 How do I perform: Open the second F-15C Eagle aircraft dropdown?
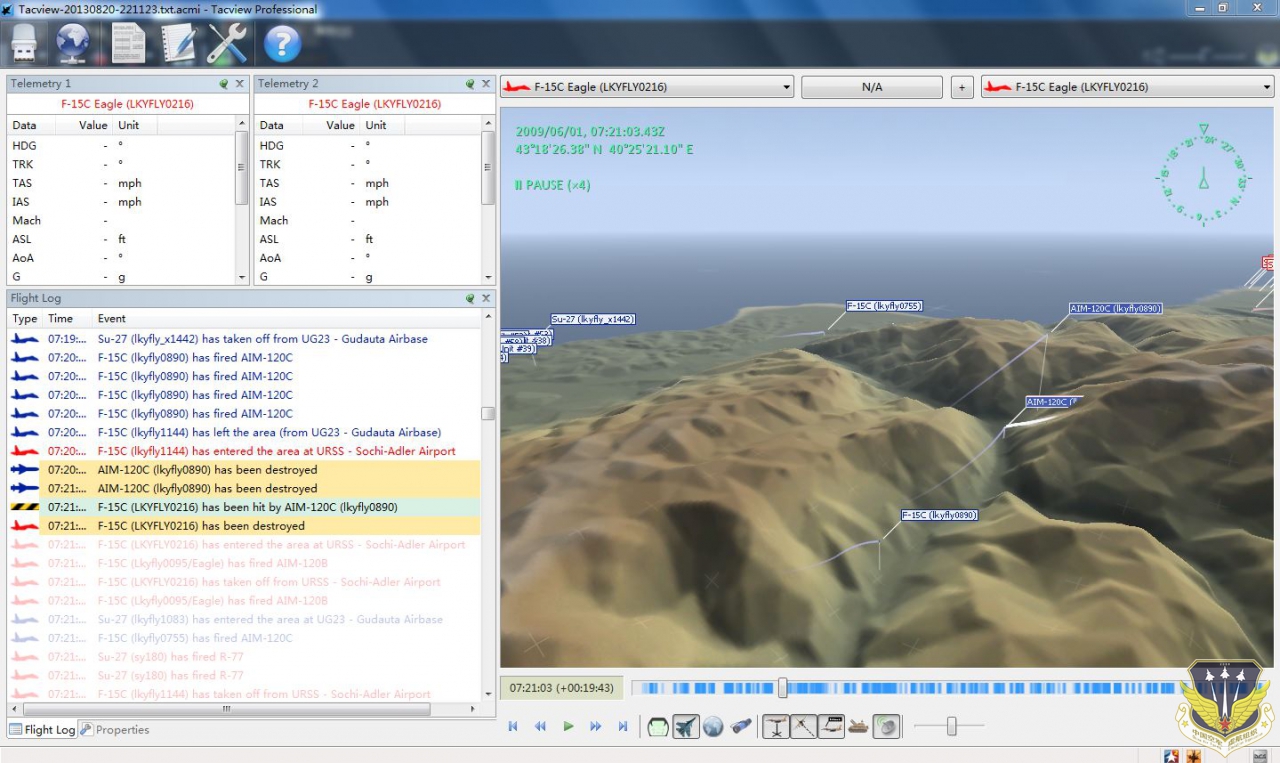click(1127, 87)
